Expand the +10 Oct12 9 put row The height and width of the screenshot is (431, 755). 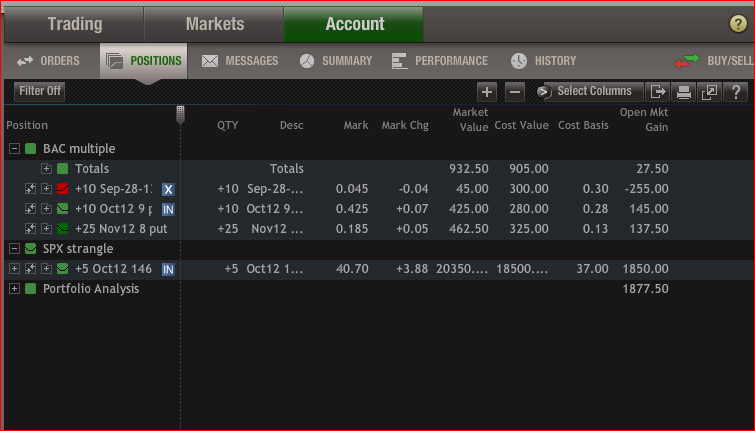point(46,209)
